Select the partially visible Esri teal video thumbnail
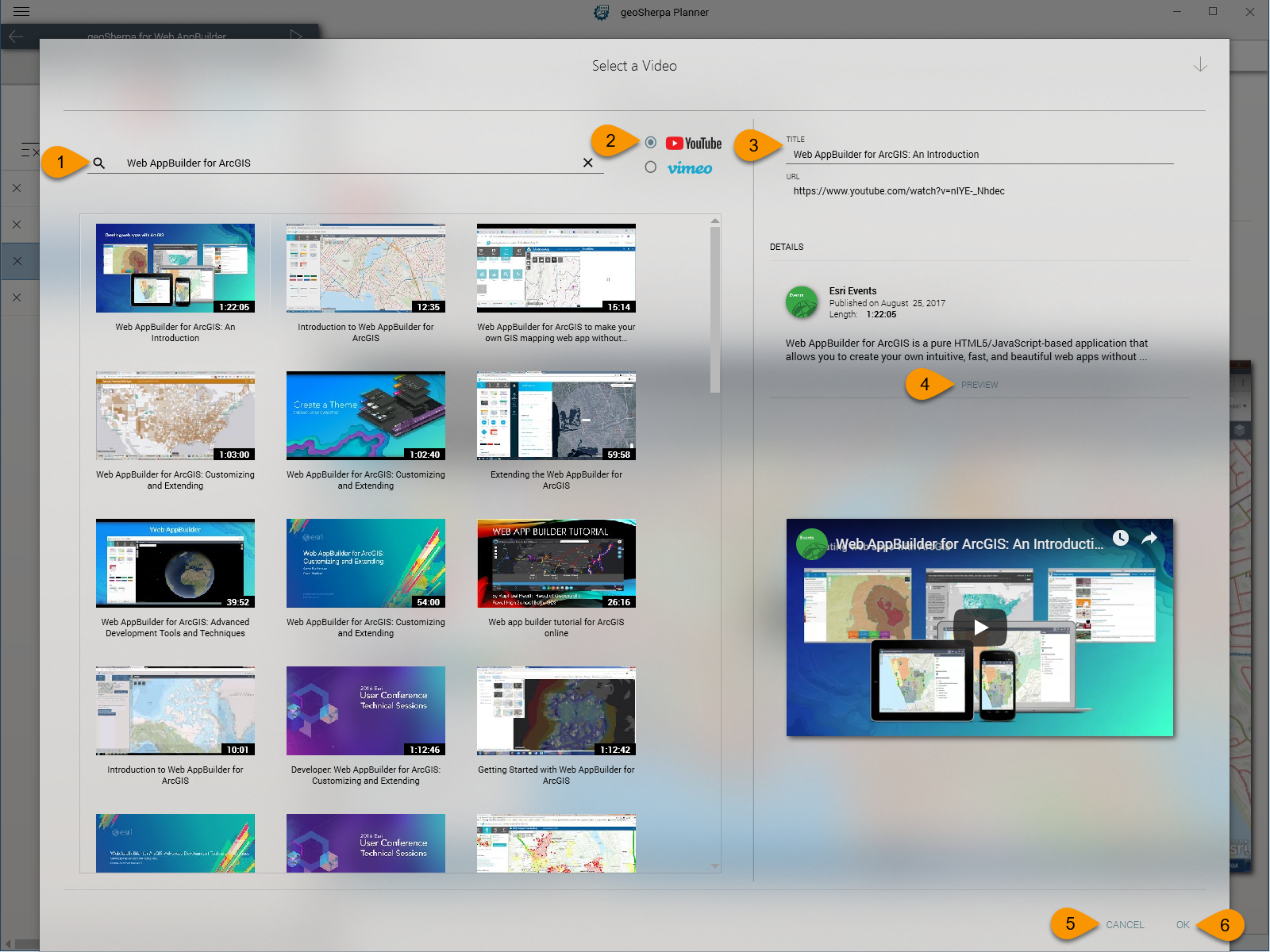 click(x=175, y=843)
